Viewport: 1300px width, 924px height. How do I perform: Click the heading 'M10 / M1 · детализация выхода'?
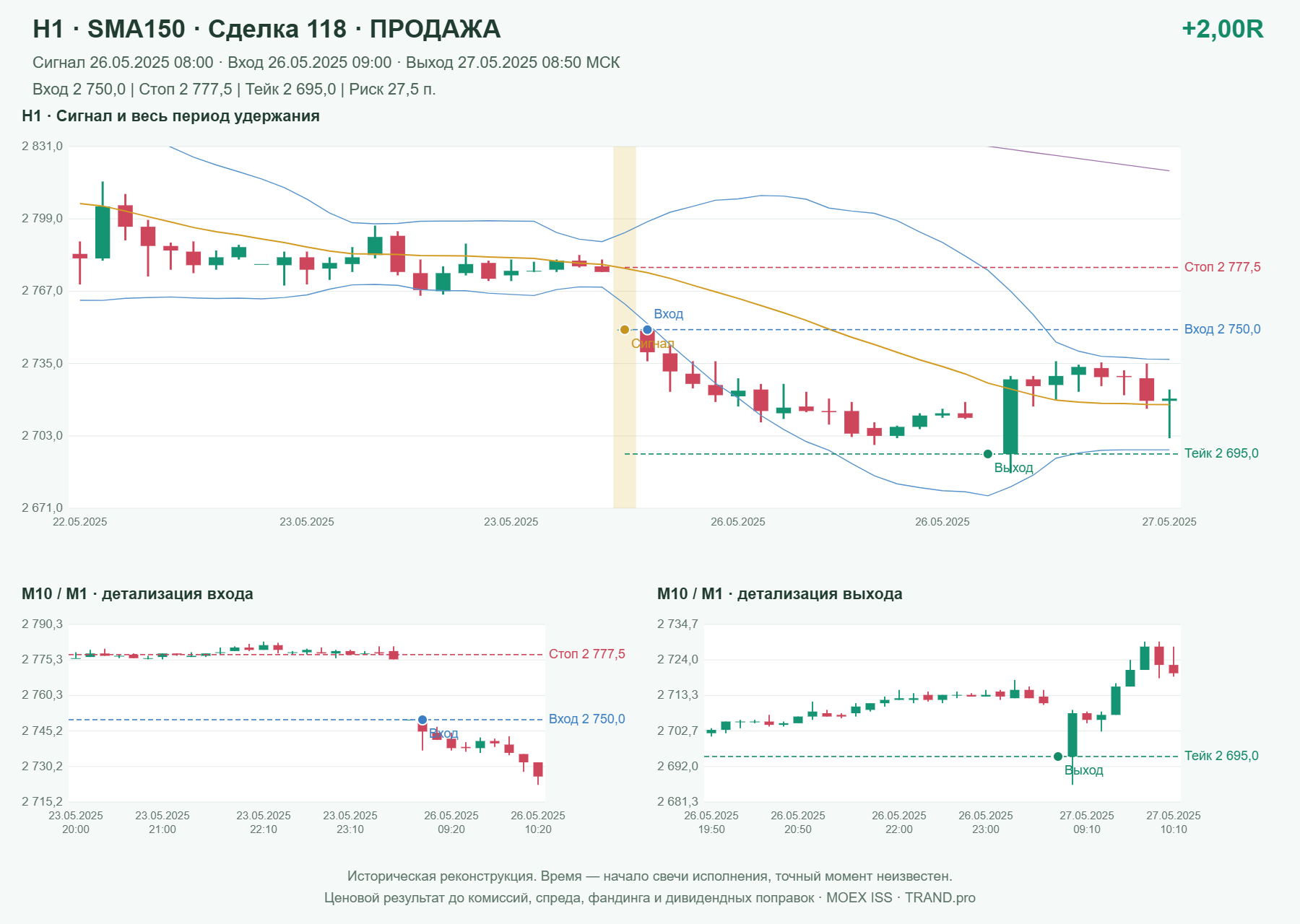pos(779,594)
